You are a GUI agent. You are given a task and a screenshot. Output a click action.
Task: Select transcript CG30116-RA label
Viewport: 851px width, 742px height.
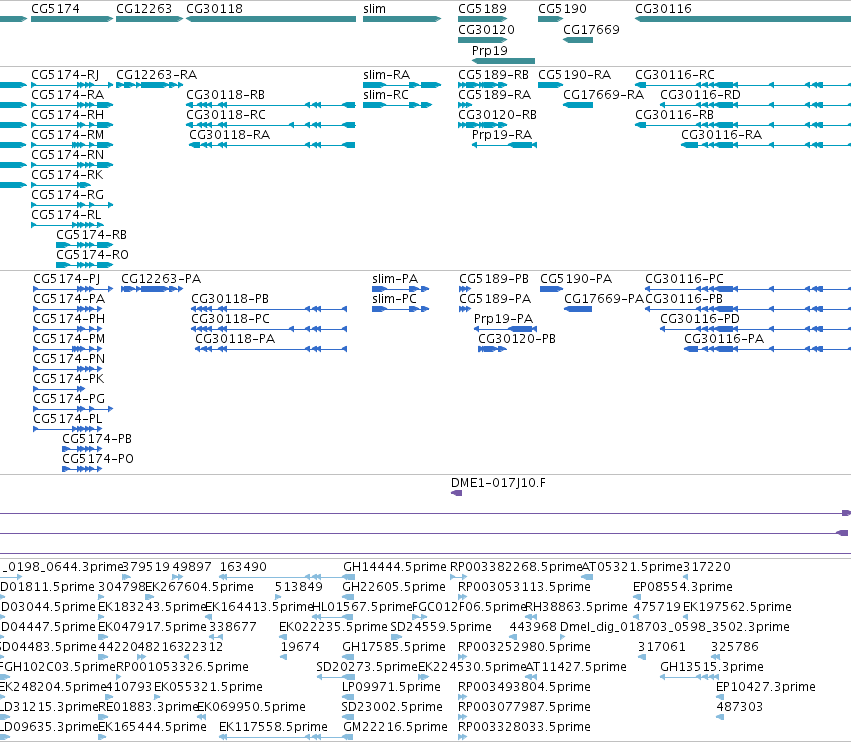point(721,135)
